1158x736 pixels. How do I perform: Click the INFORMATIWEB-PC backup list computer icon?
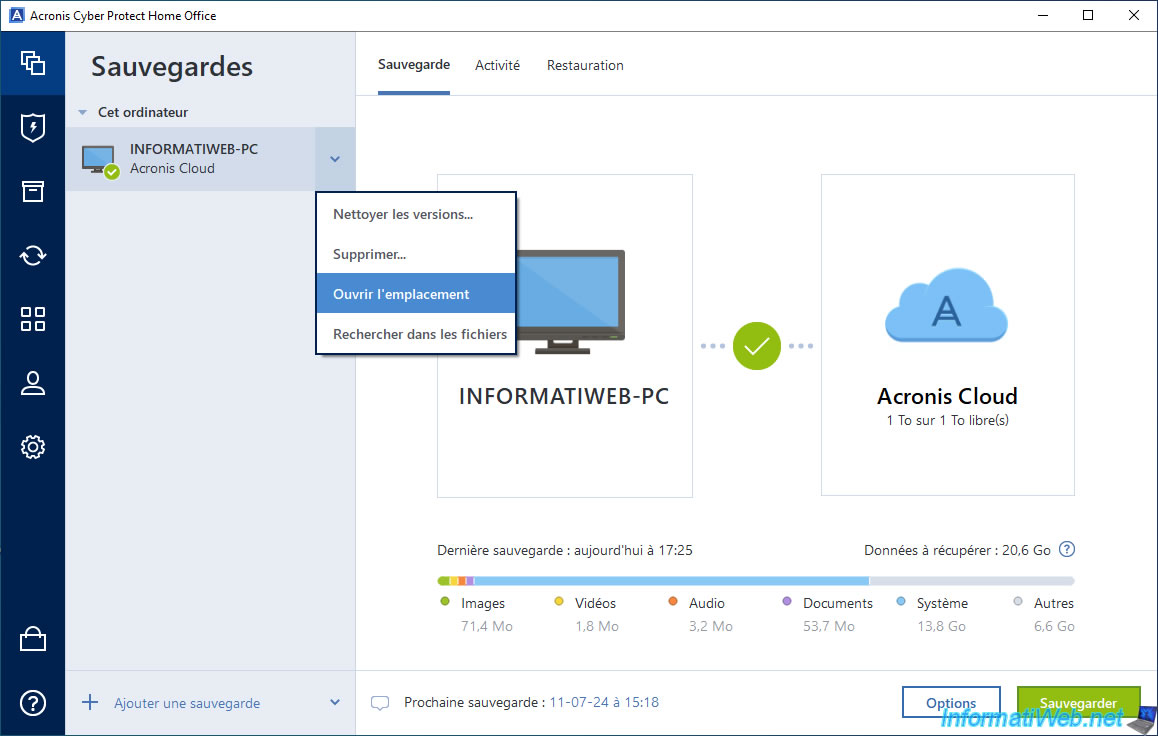(100, 160)
